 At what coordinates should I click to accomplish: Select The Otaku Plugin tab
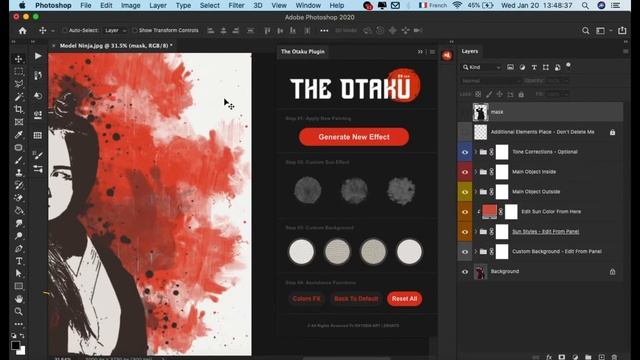coord(303,52)
